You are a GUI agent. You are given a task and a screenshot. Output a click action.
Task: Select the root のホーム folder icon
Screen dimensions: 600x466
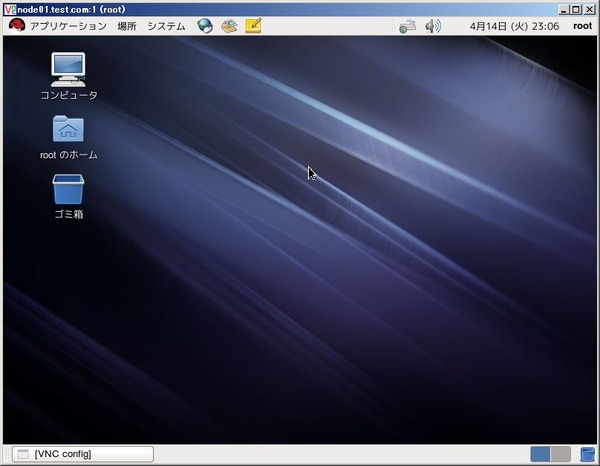point(68,137)
